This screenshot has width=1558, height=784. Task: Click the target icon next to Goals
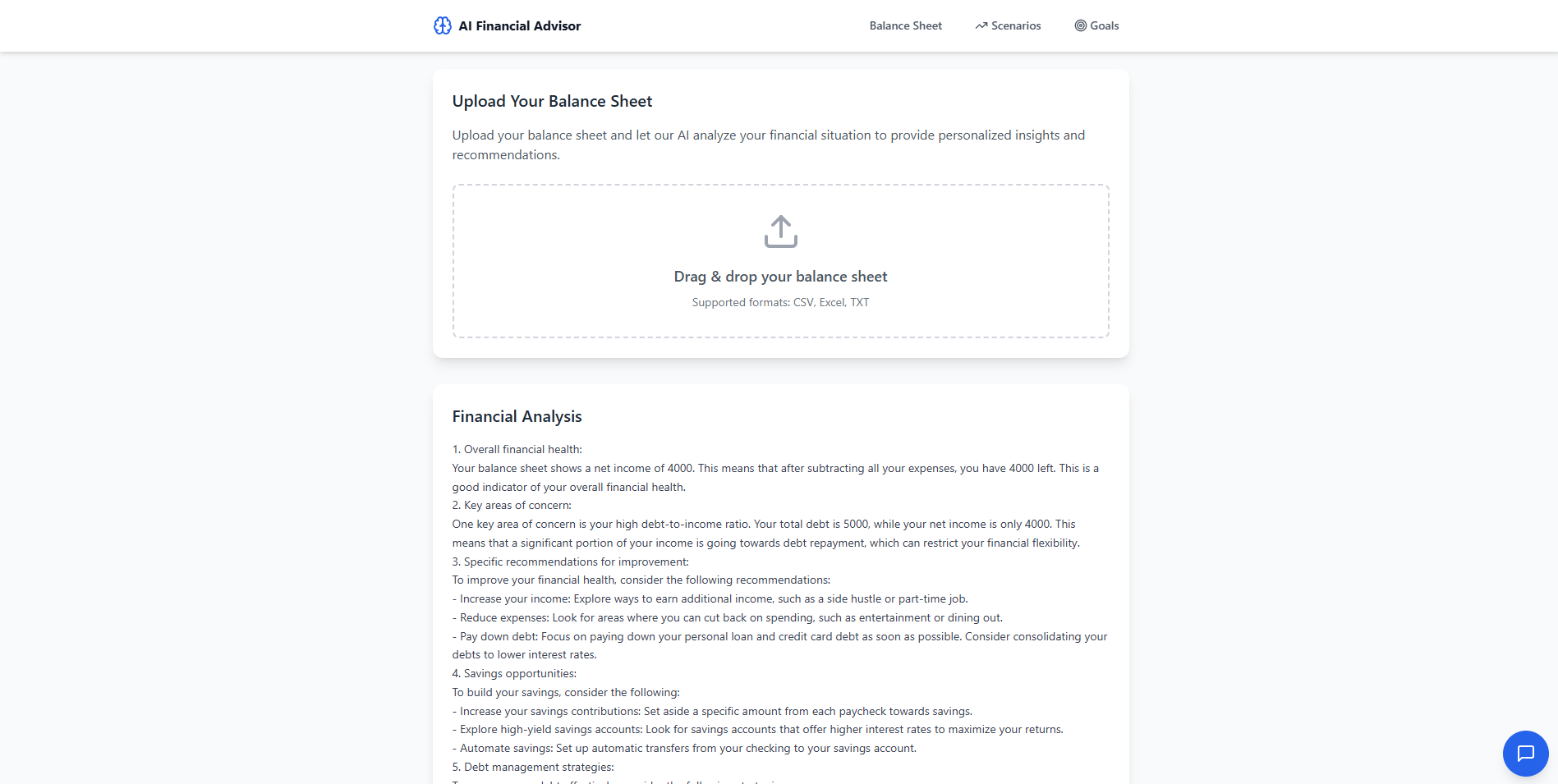[1079, 25]
